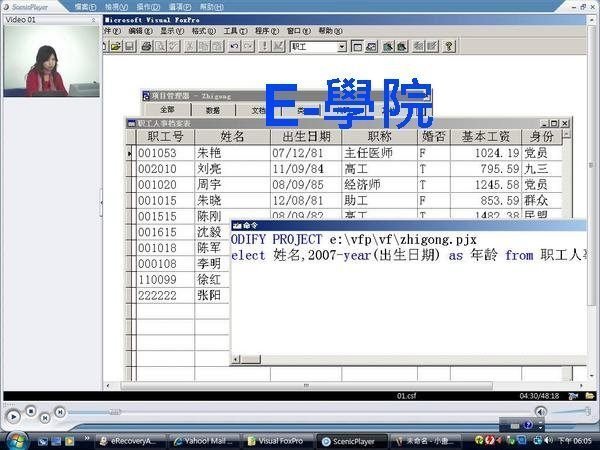This screenshot has width=600, height=450.
Task: Select the 全部 tab in project manager
Action: click(x=167, y=110)
